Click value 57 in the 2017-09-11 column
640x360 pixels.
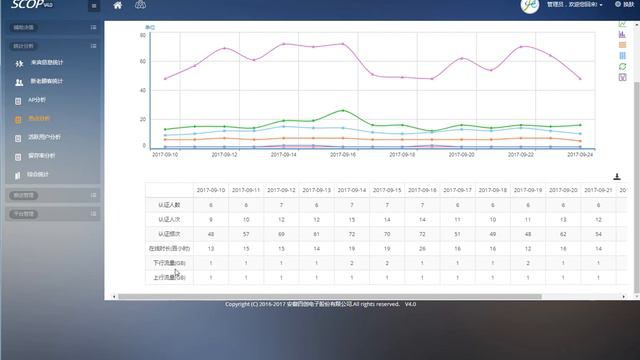246,234
